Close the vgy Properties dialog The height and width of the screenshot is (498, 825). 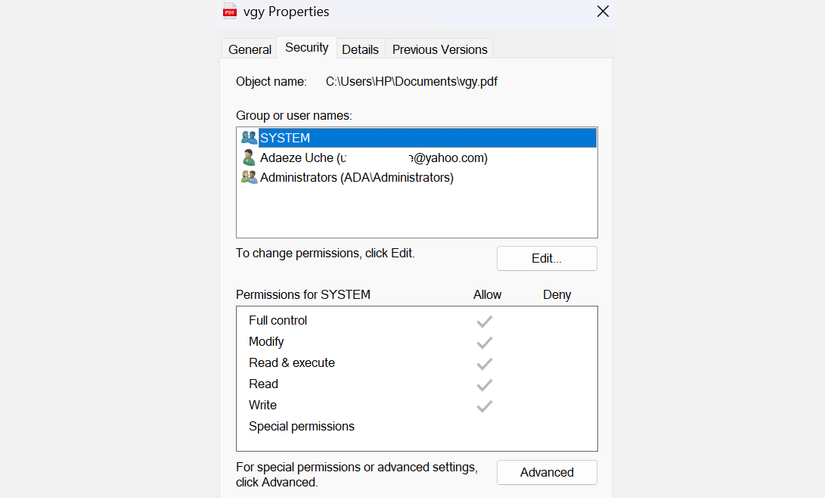(x=602, y=12)
